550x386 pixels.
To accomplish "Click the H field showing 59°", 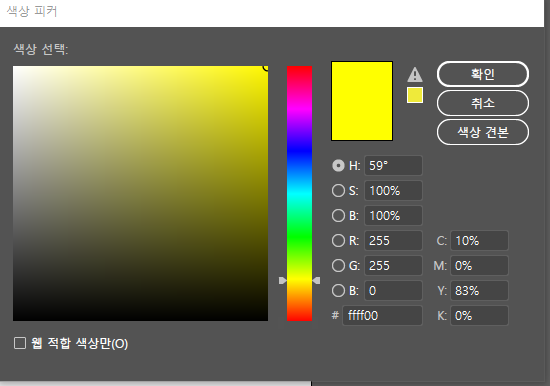I will click(x=393, y=166).
